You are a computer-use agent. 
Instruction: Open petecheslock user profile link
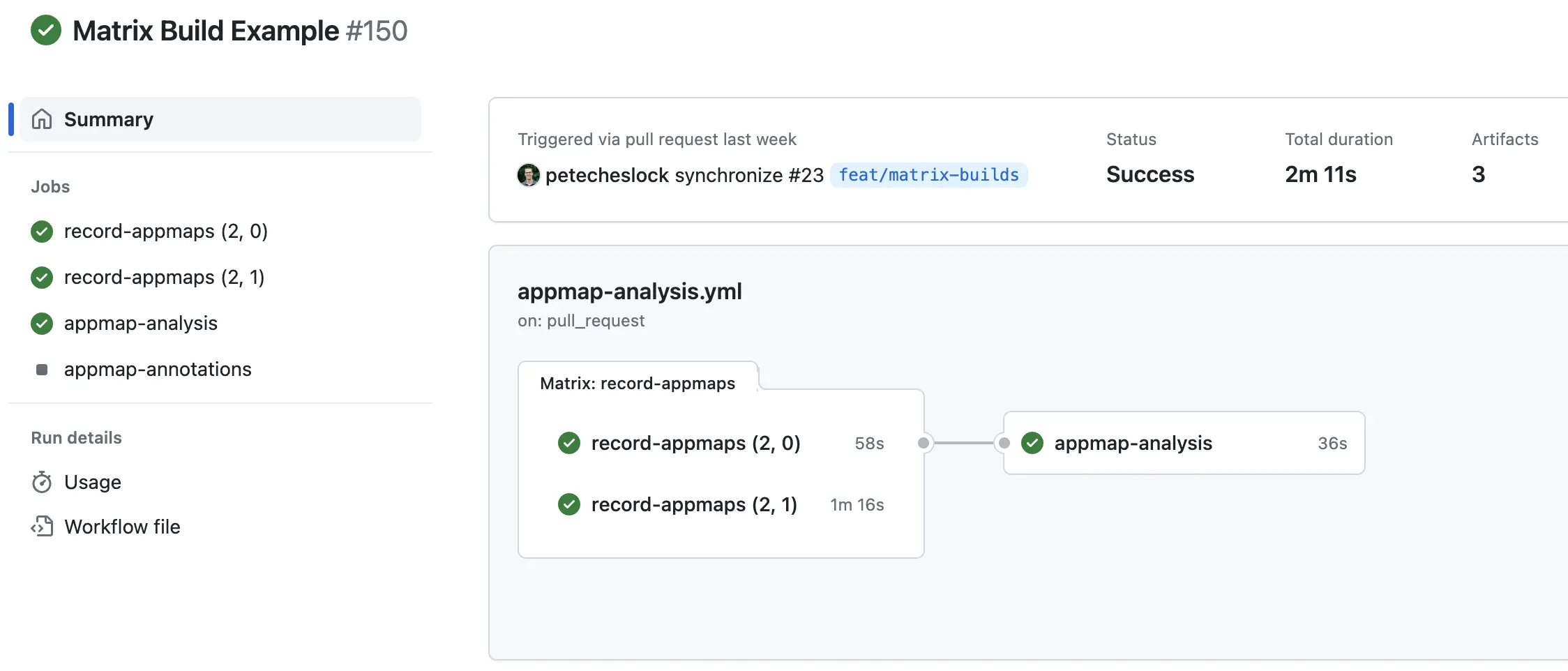[x=607, y=175]
